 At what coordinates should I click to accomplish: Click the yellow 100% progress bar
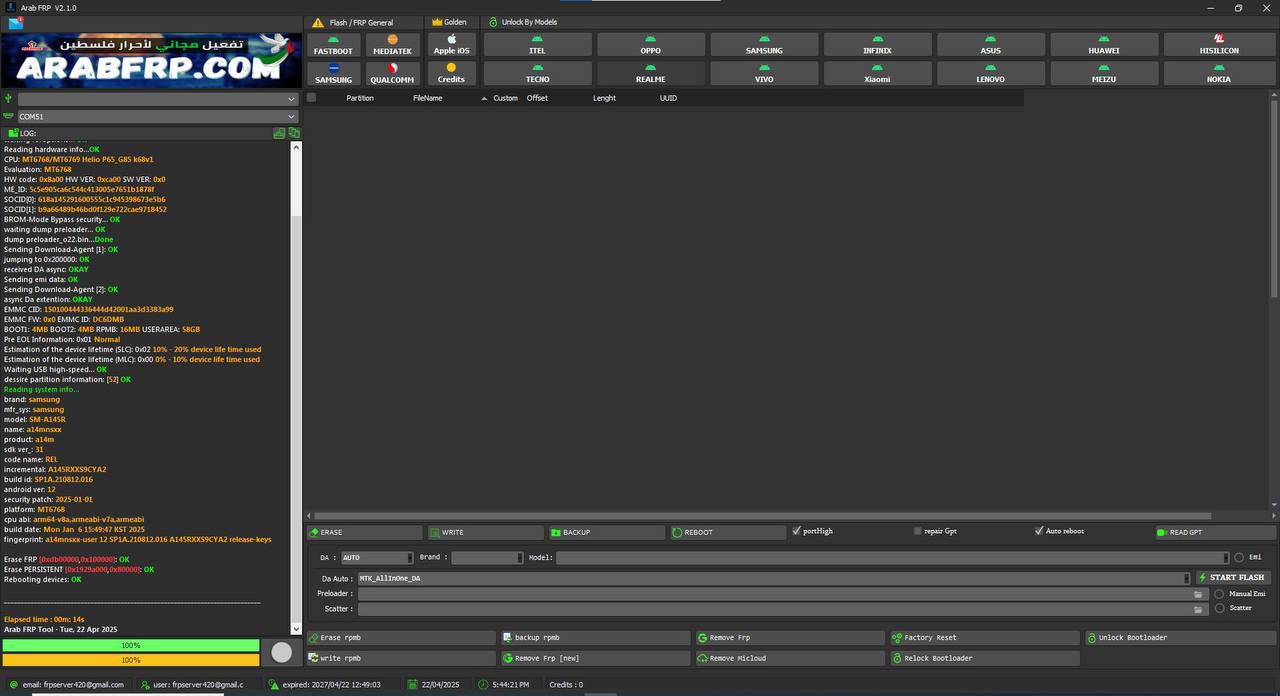point(131,660)
